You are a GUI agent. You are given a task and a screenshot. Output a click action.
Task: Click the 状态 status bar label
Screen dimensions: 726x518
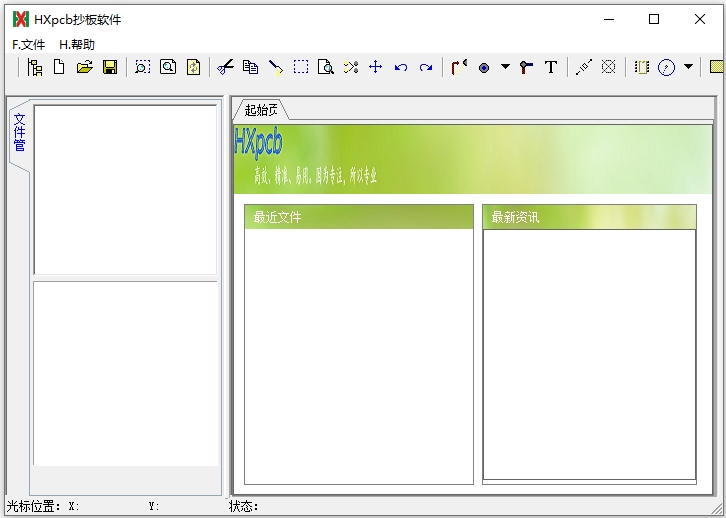coord(244,506)
